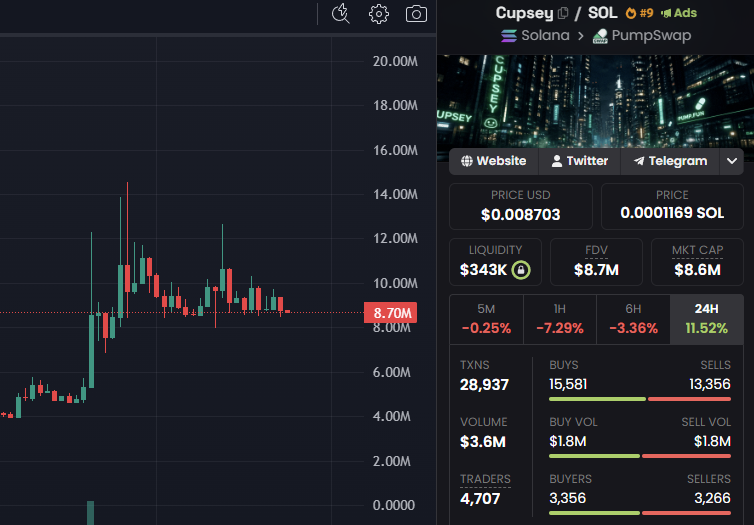
Task: Open chart settings gear icon
Action: (x=379, y=14)
